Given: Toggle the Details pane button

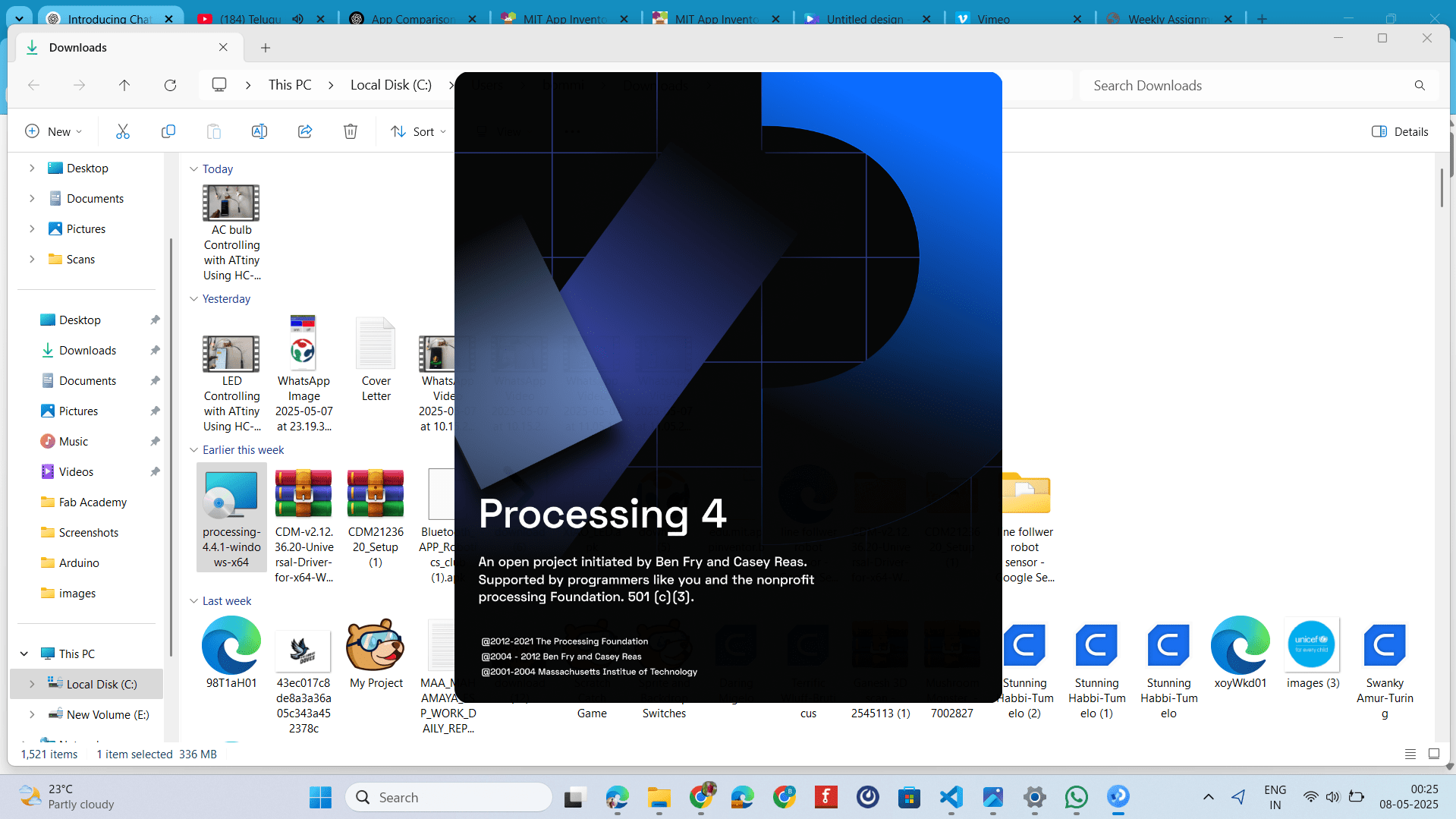Looking at the screenshot, I should pos(1400,131).
